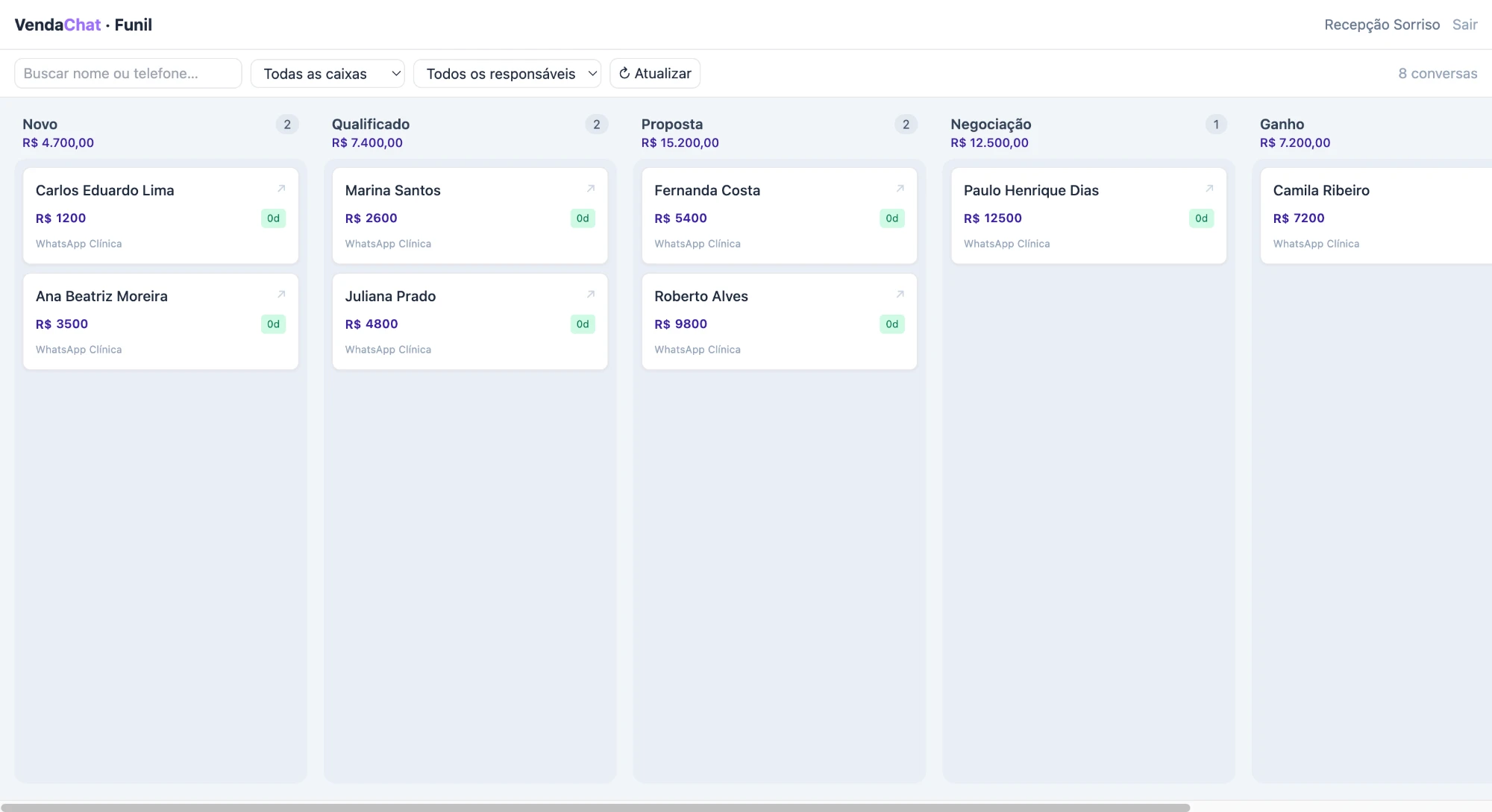The width and height of the screenshot is (1492, 812).
Task: Expand the Todas as caixas dropdown
Action: (327, 73)
